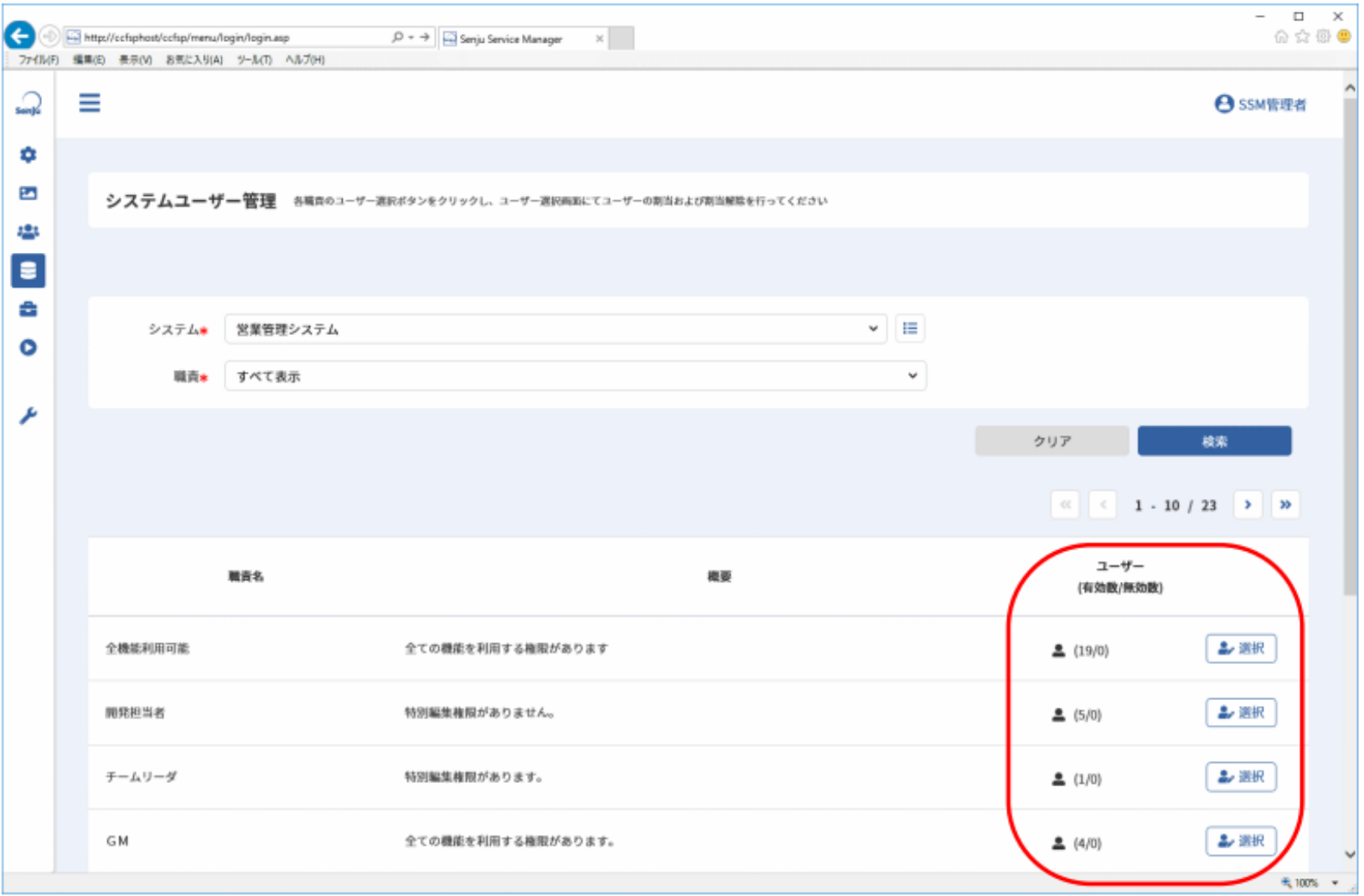Click the 全機能利用可能 role name
This screenshot has width=1364, height=896.
(x=147, y=648)
